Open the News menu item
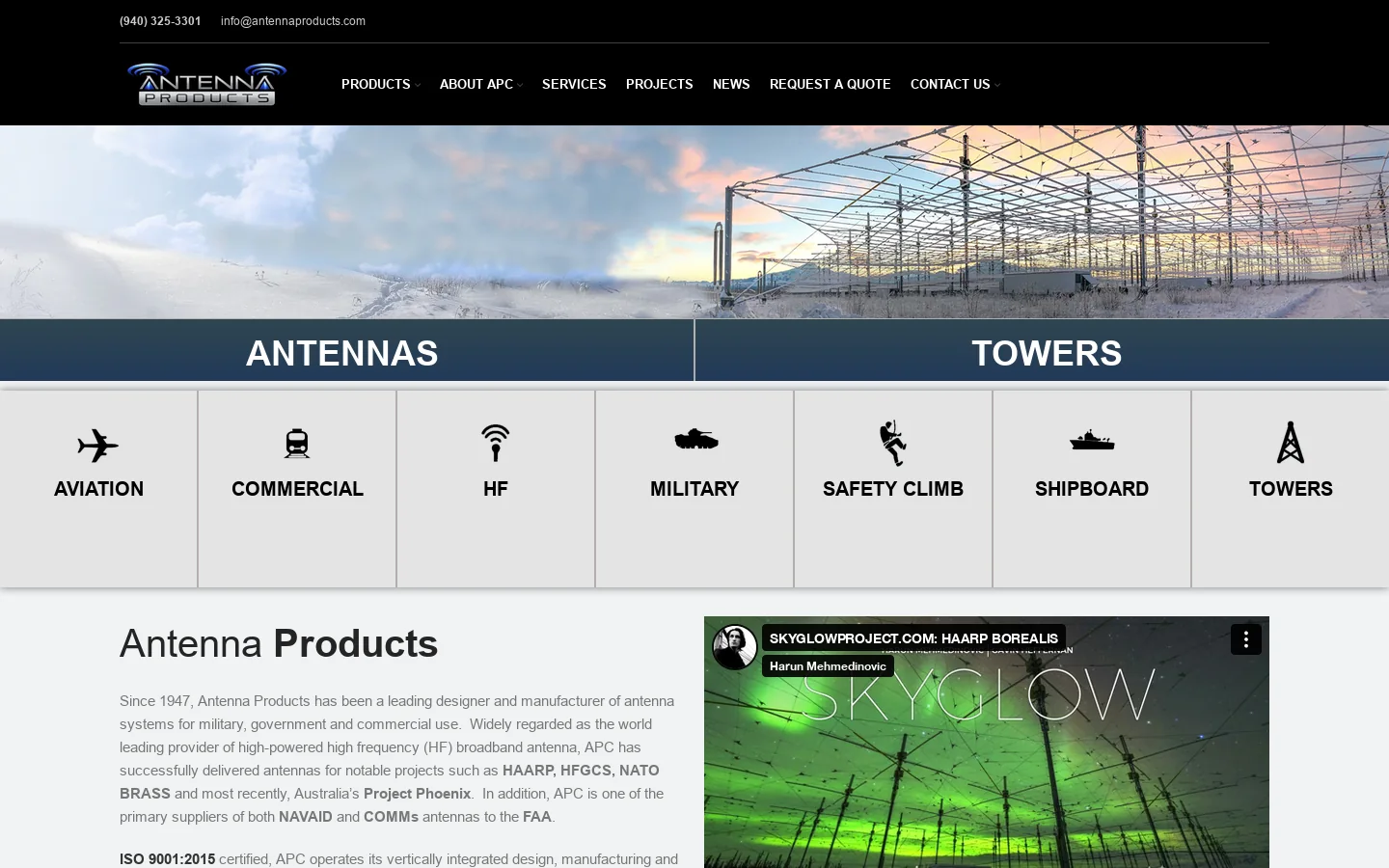This screenshot has width=1389, height=868. 731,84
